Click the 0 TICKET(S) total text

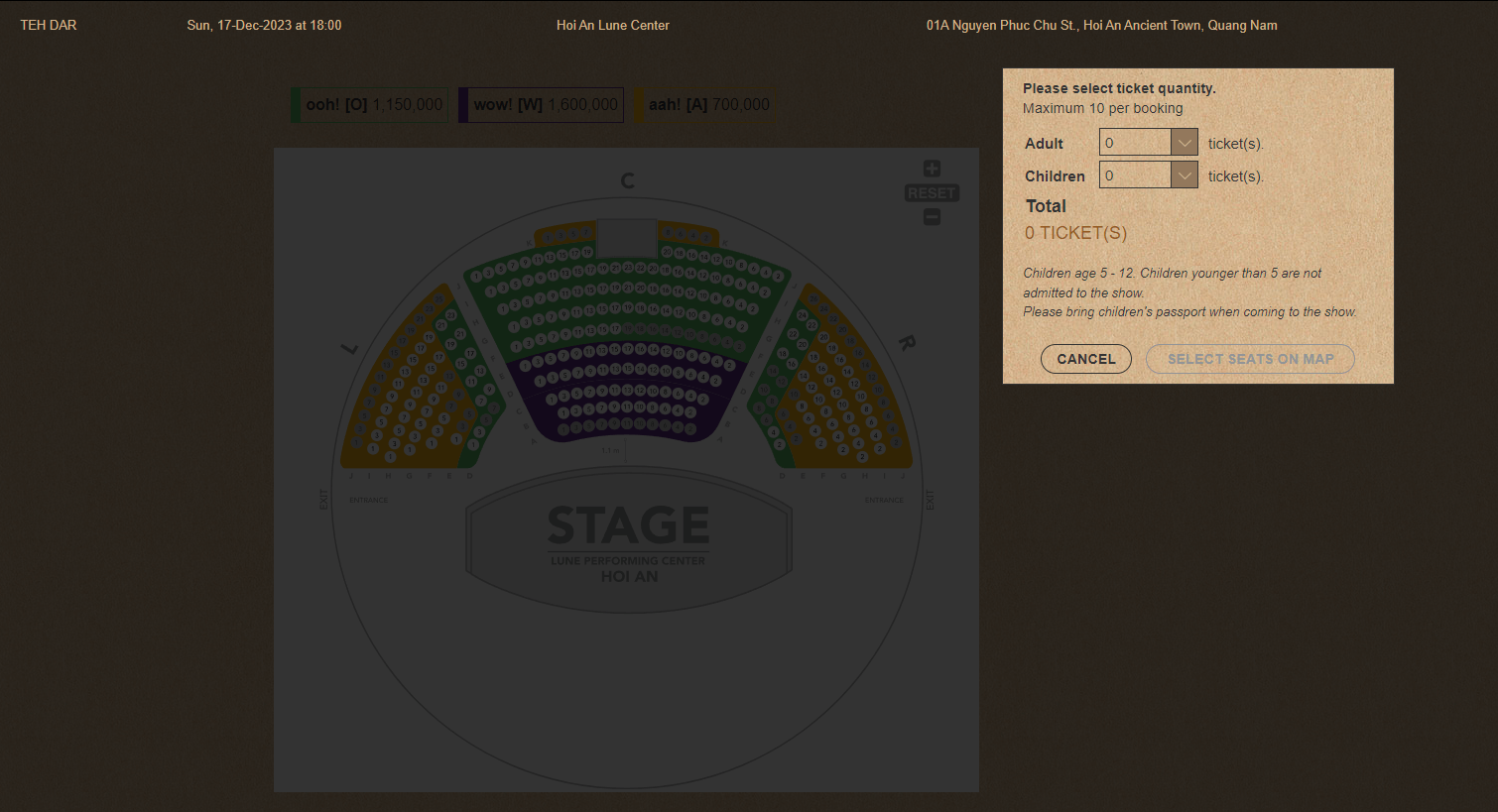click(1075, 233)
